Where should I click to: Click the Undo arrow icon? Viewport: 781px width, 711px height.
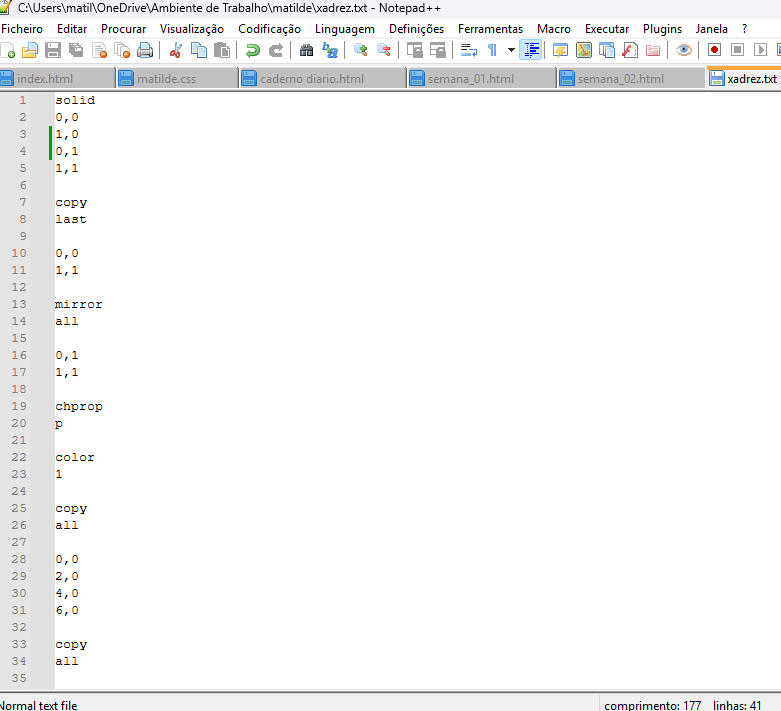point(253,50)
